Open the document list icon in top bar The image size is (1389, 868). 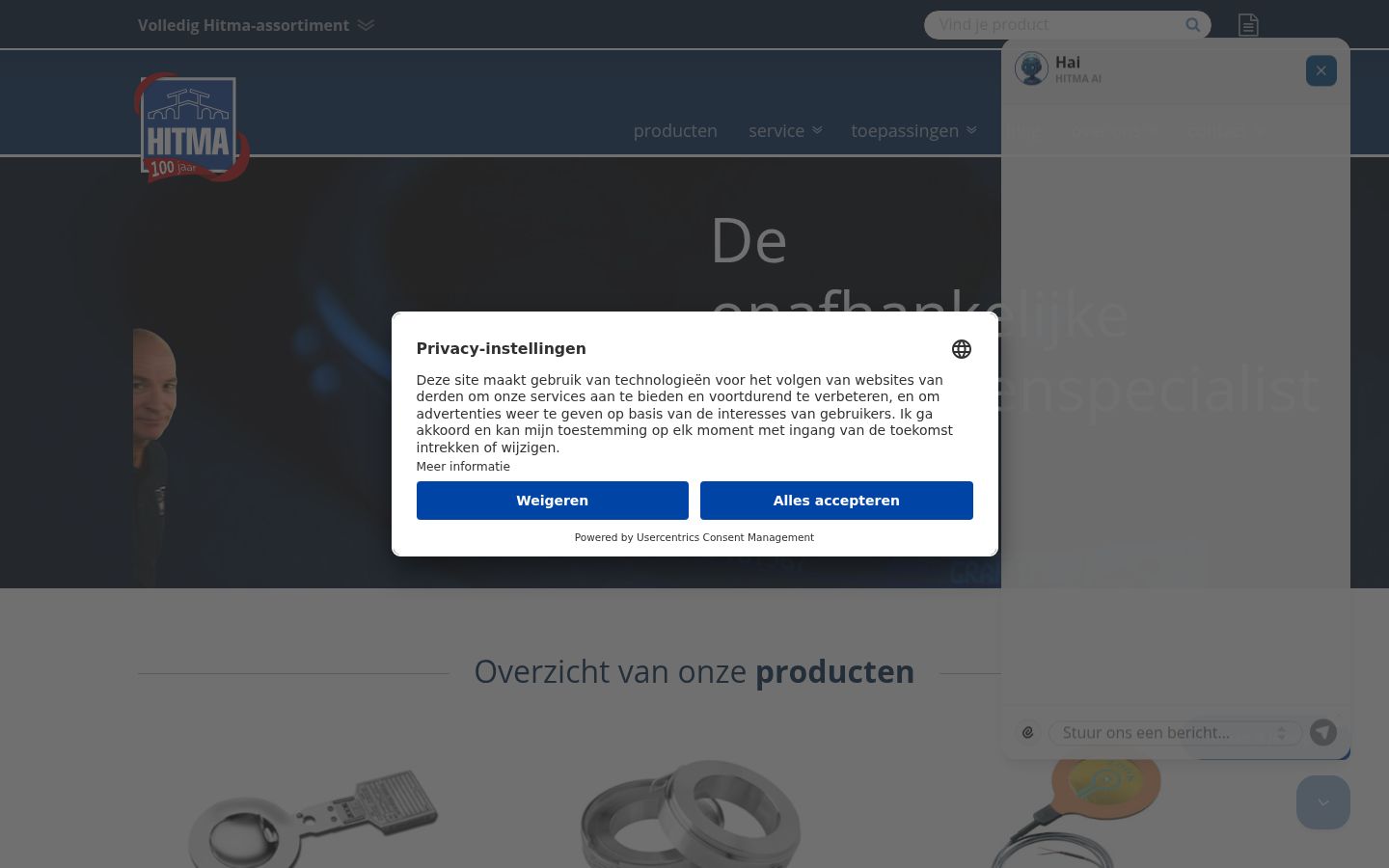point(1248,25)
